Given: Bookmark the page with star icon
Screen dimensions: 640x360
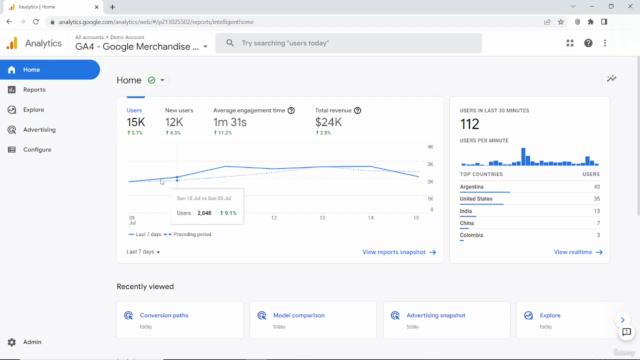Looking at the screenshot, I should 561,22.
